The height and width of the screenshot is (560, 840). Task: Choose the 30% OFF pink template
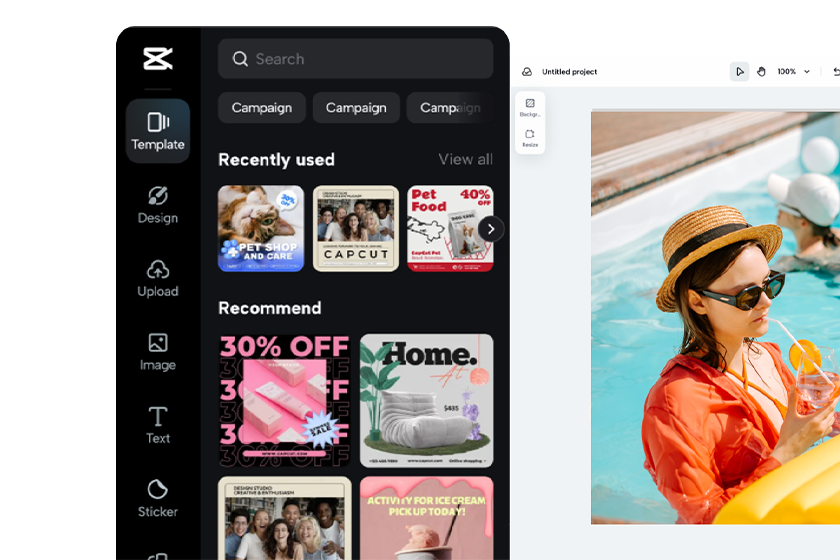pos(284,400)
